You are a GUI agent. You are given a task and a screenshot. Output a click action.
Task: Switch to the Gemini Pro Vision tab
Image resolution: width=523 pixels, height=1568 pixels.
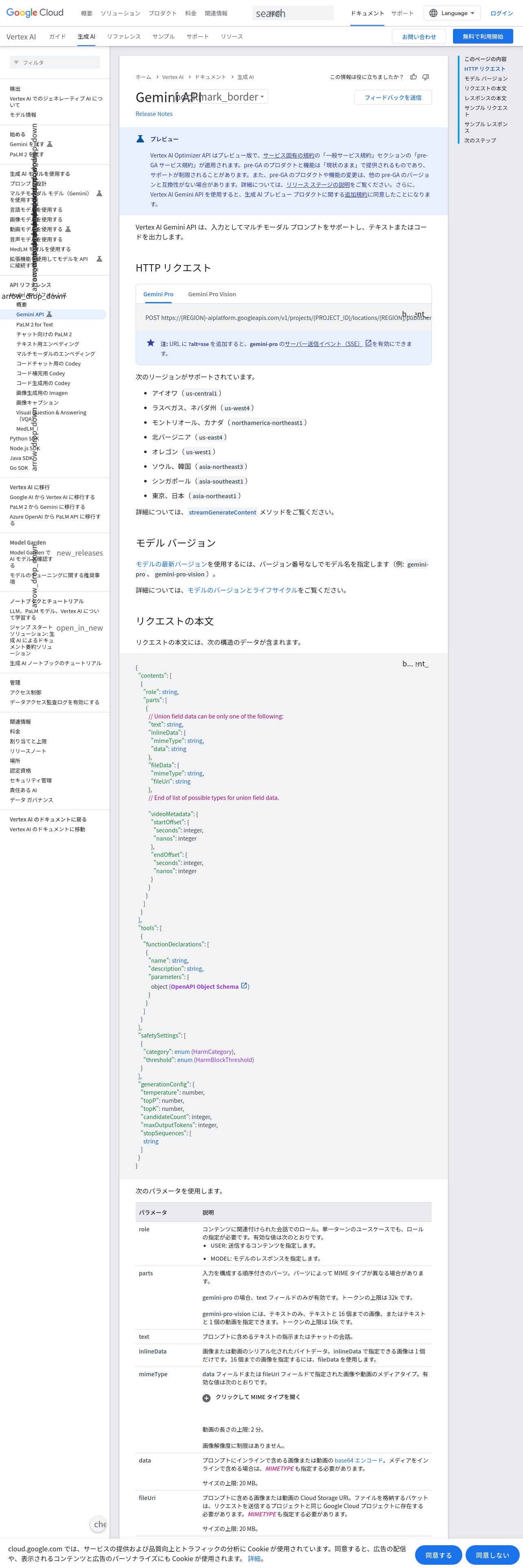click(212, 294)
